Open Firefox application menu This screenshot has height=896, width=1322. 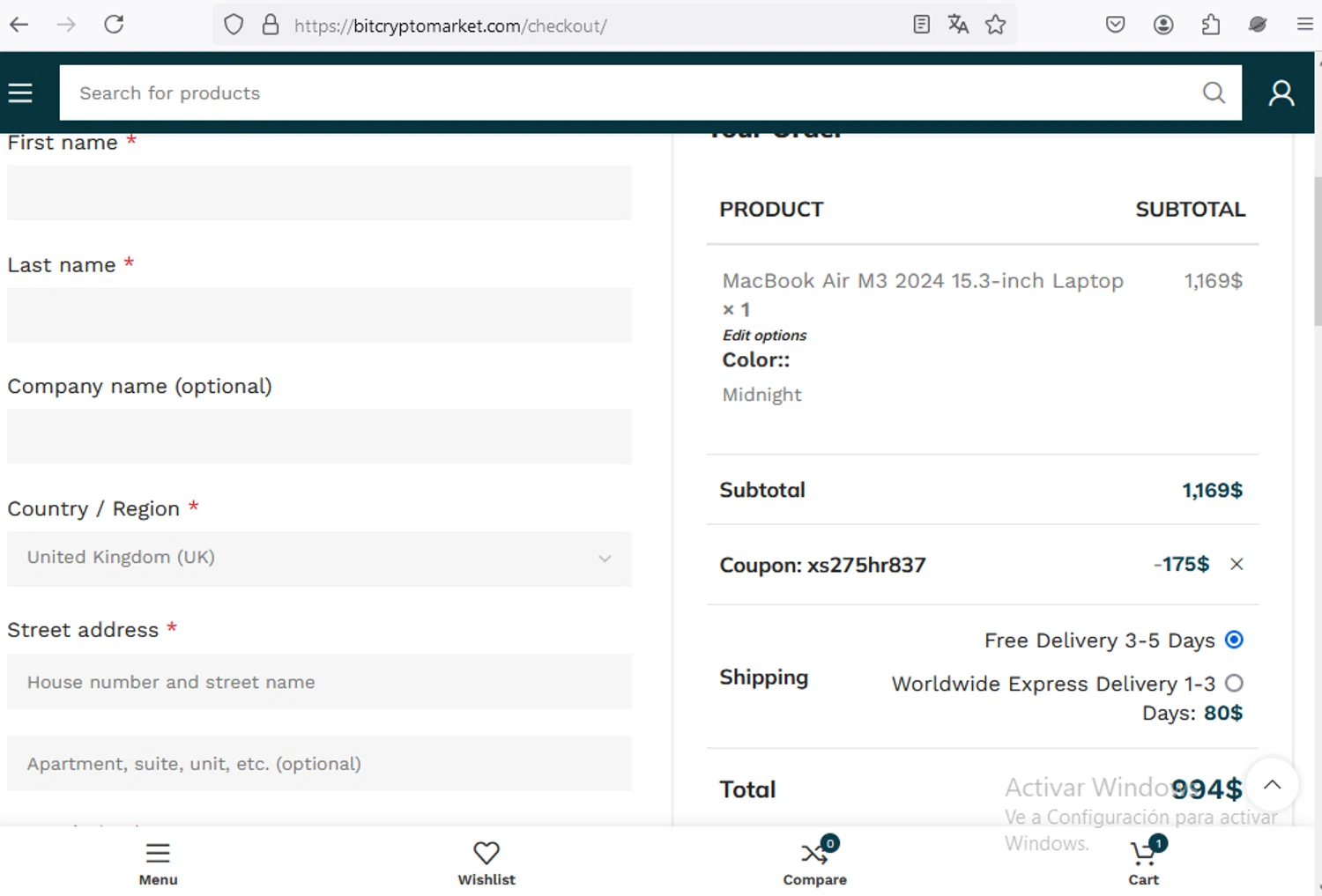[x=1305, y=25]
